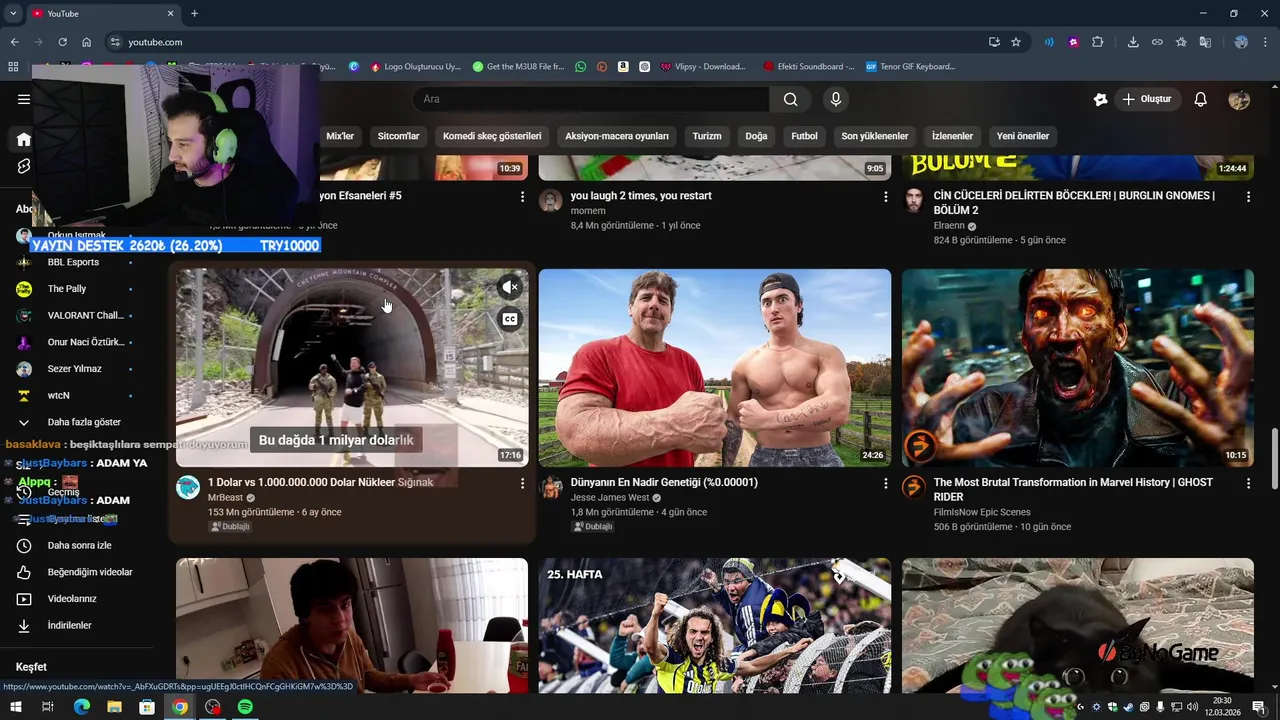1280x720 pixels.
Task: Select the Doğa filter chip
Action: click(x=756, y=136)
